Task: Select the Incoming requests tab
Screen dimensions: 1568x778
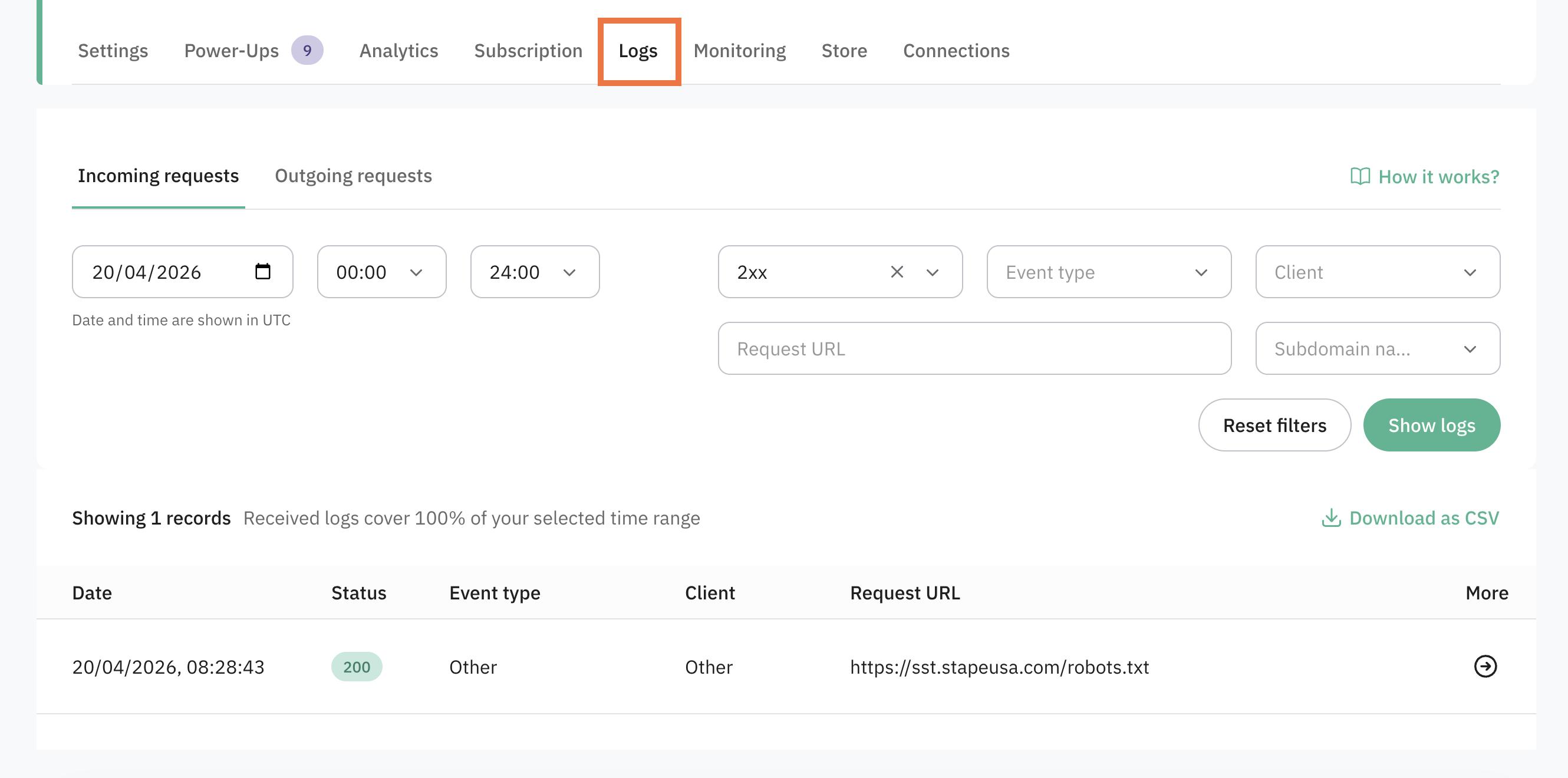Action: (x=158, y=176)
